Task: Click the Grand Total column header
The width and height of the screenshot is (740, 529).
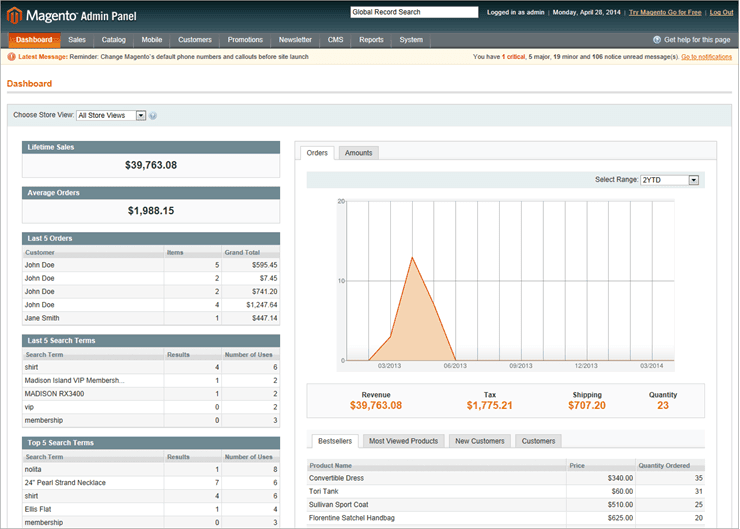Action: pos(251,252)
